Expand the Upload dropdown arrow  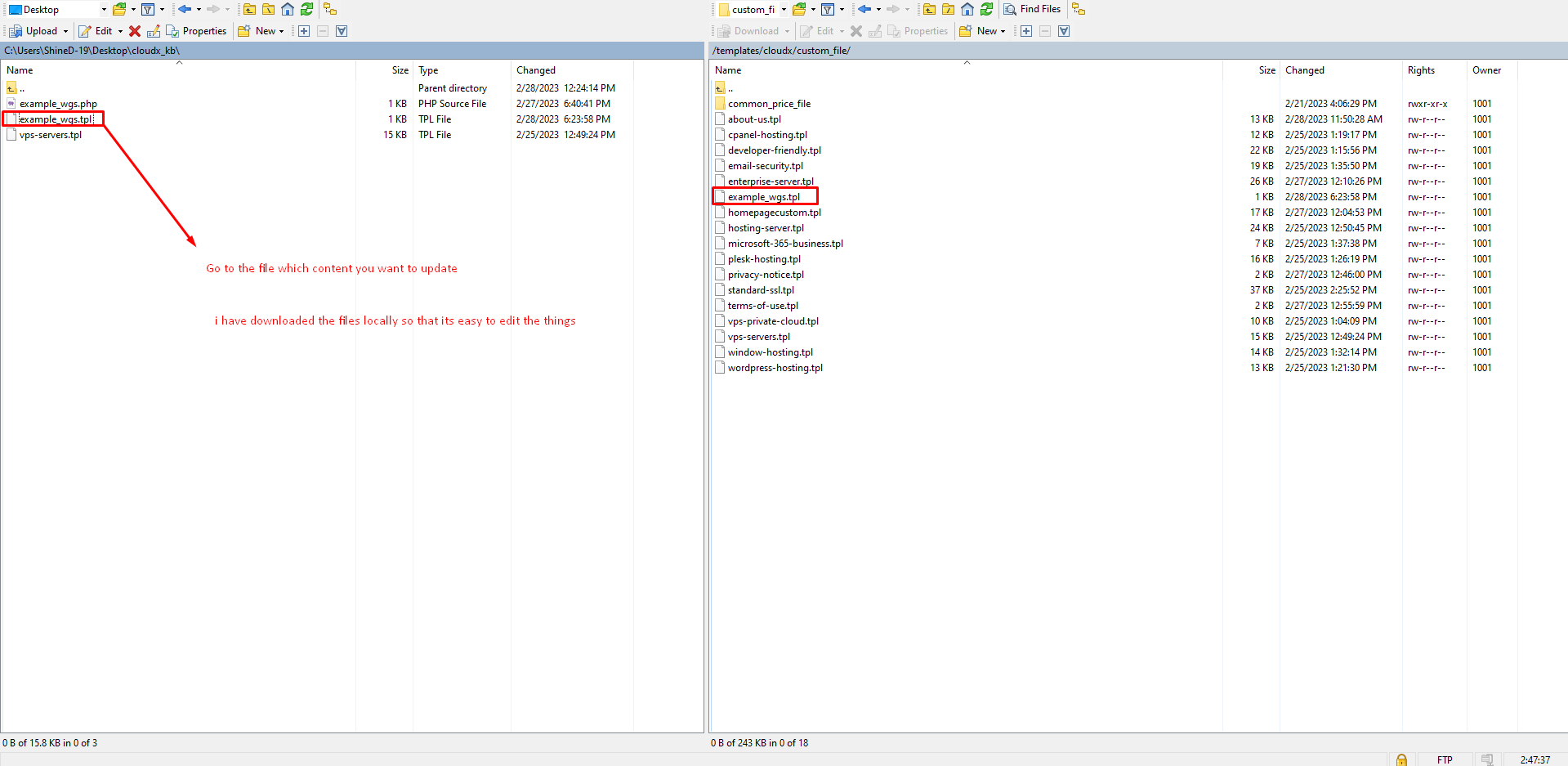pyautogui.click(x=66, y=31)
